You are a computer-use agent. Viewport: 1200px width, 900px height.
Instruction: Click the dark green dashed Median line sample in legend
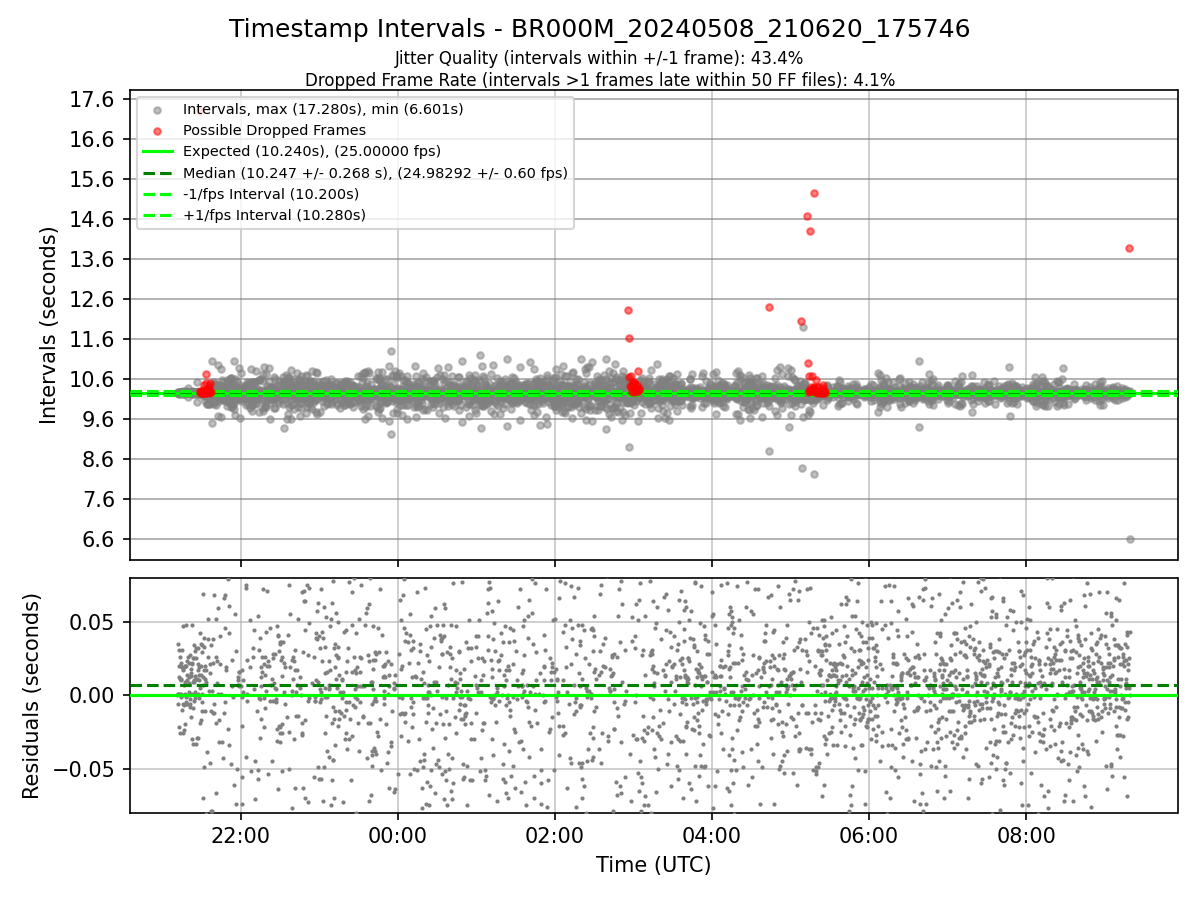tap(157, 173)
